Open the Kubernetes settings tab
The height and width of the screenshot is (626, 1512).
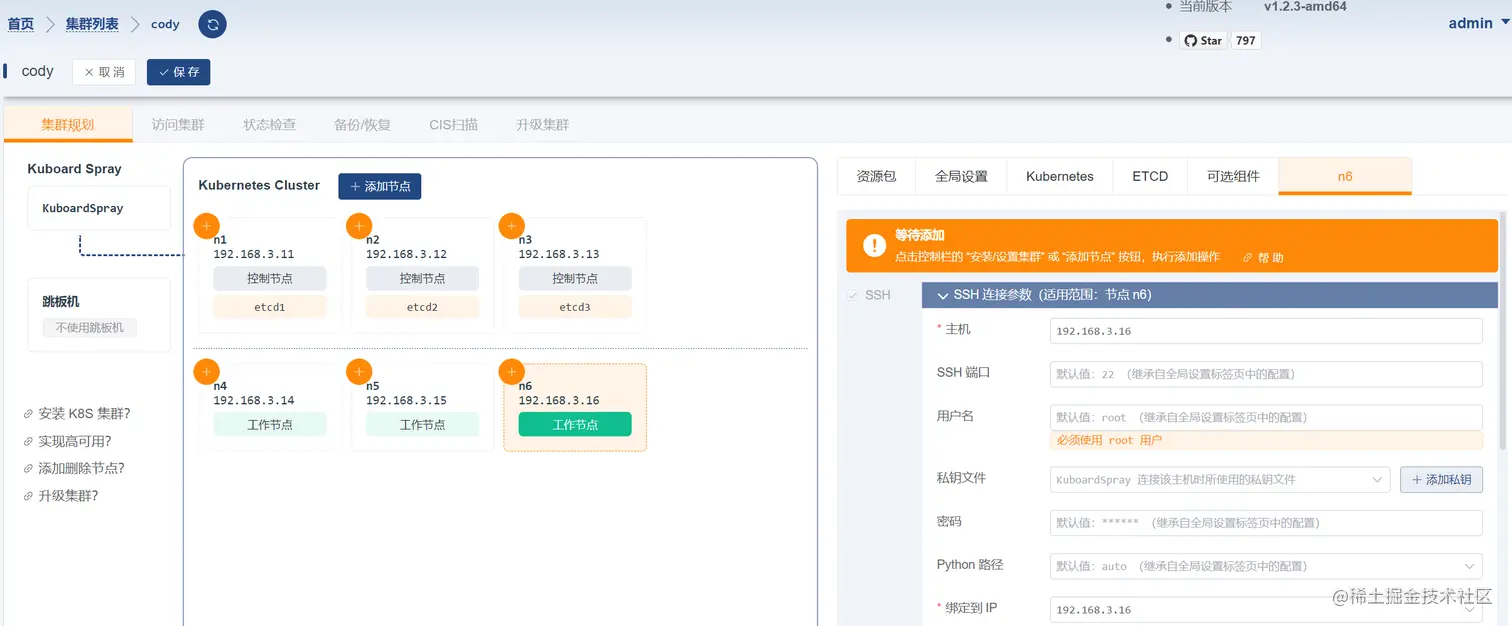coord(1060,176)
